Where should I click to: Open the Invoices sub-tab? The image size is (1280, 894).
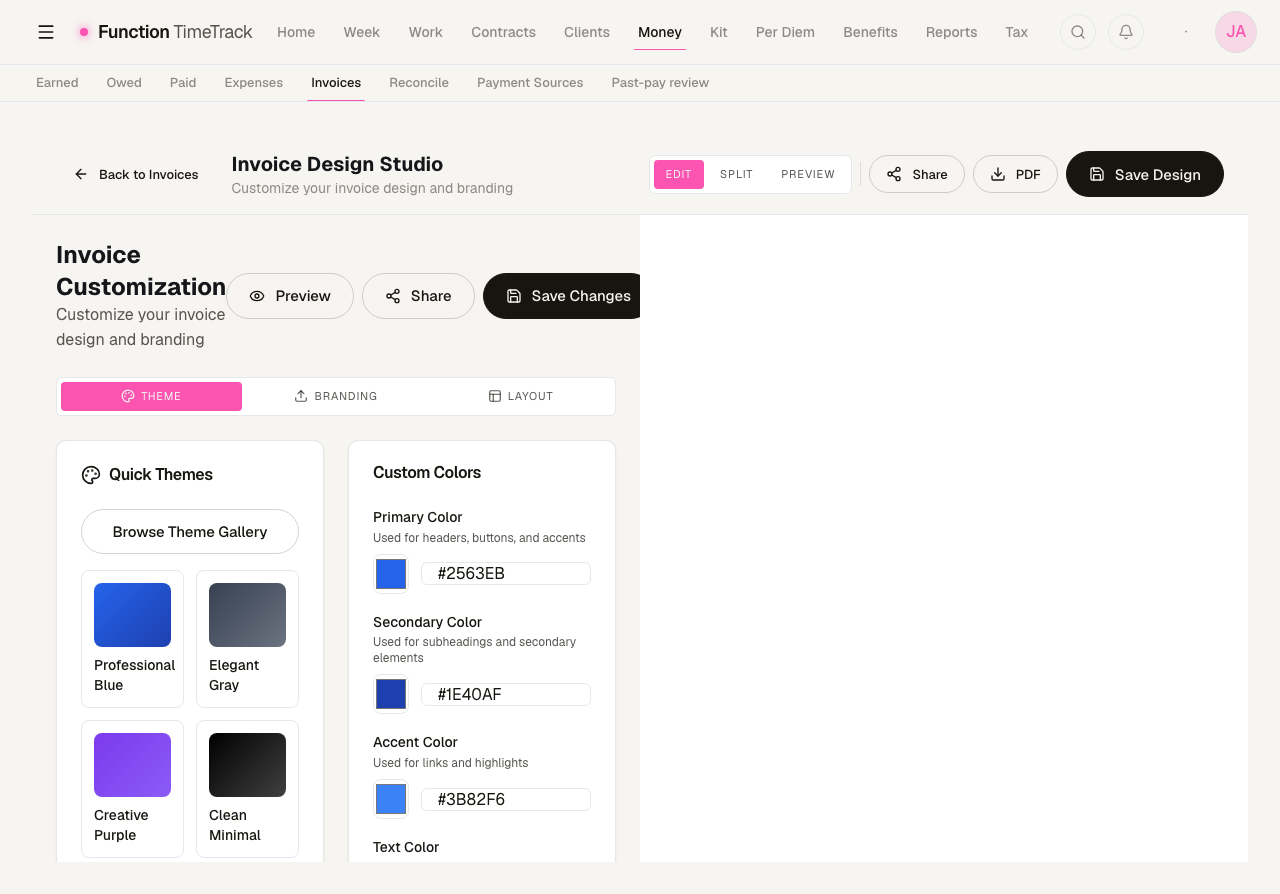click(x=336, y=83)
